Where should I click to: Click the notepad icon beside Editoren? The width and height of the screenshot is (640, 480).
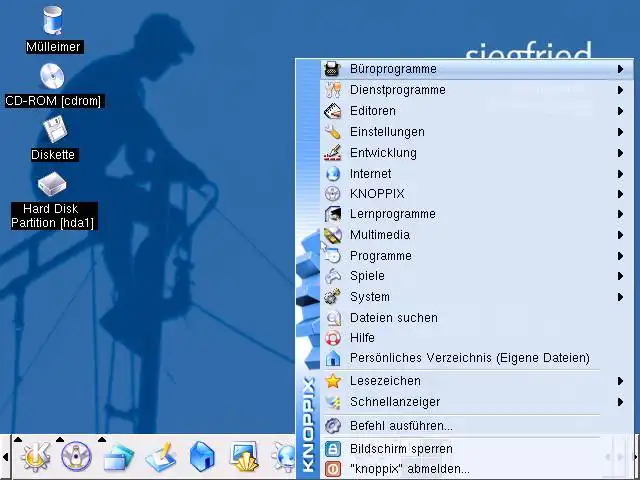pos(332,111)
